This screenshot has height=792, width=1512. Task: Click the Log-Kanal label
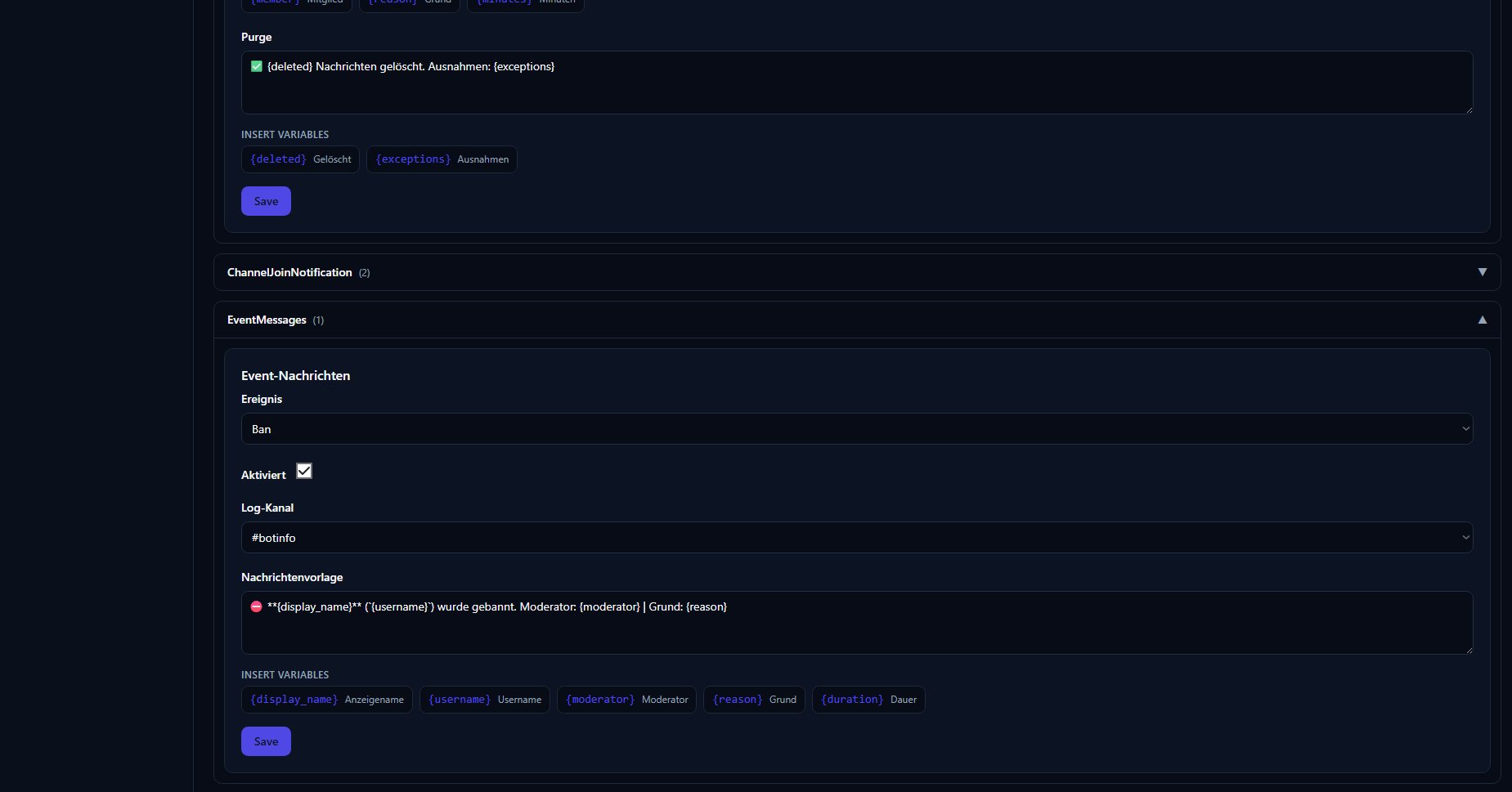267,508
